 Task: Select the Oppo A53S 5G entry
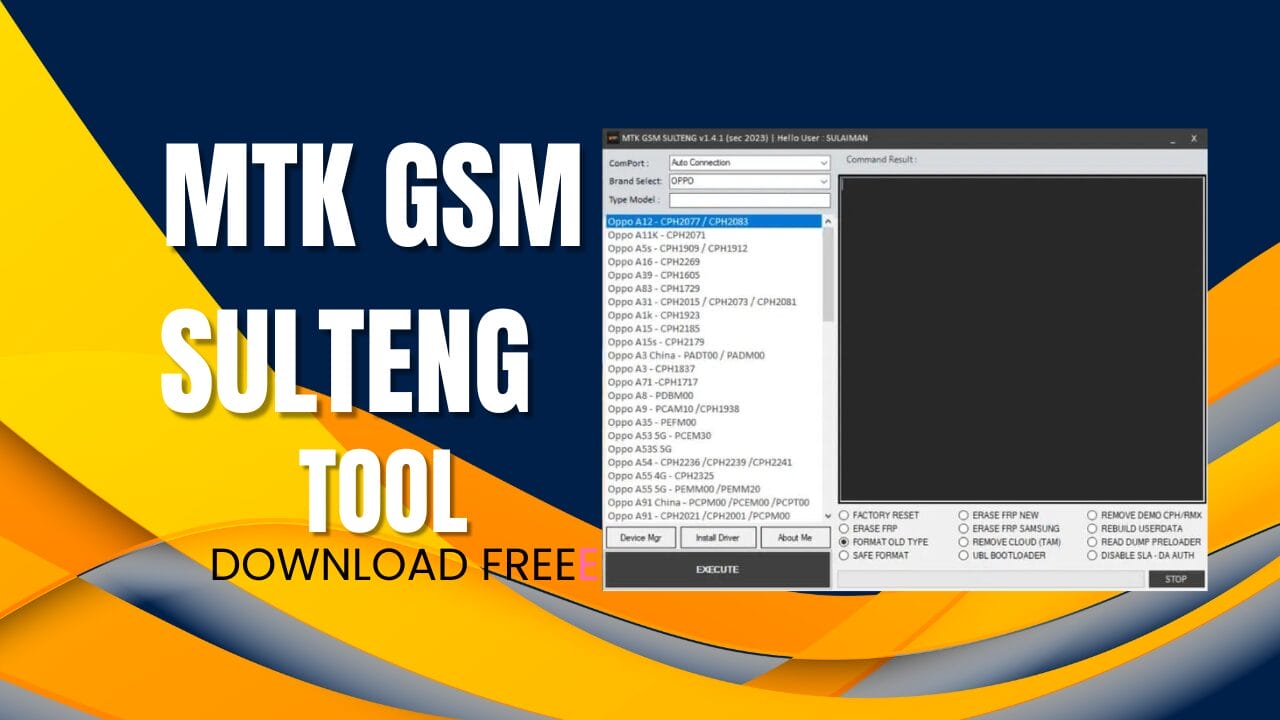[660, 451]
